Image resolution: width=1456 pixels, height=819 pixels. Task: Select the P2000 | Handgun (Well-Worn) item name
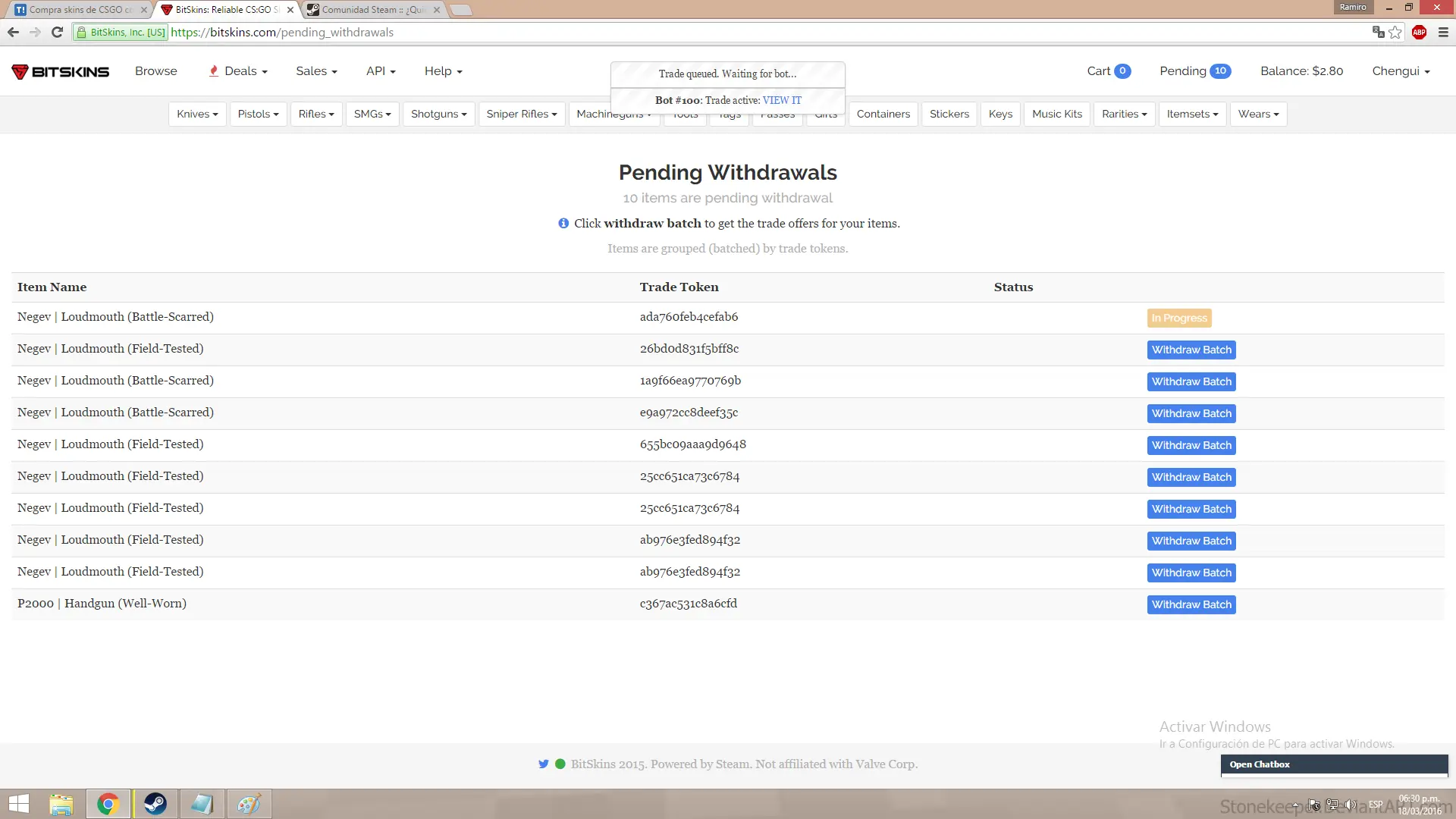click(102, 604)
